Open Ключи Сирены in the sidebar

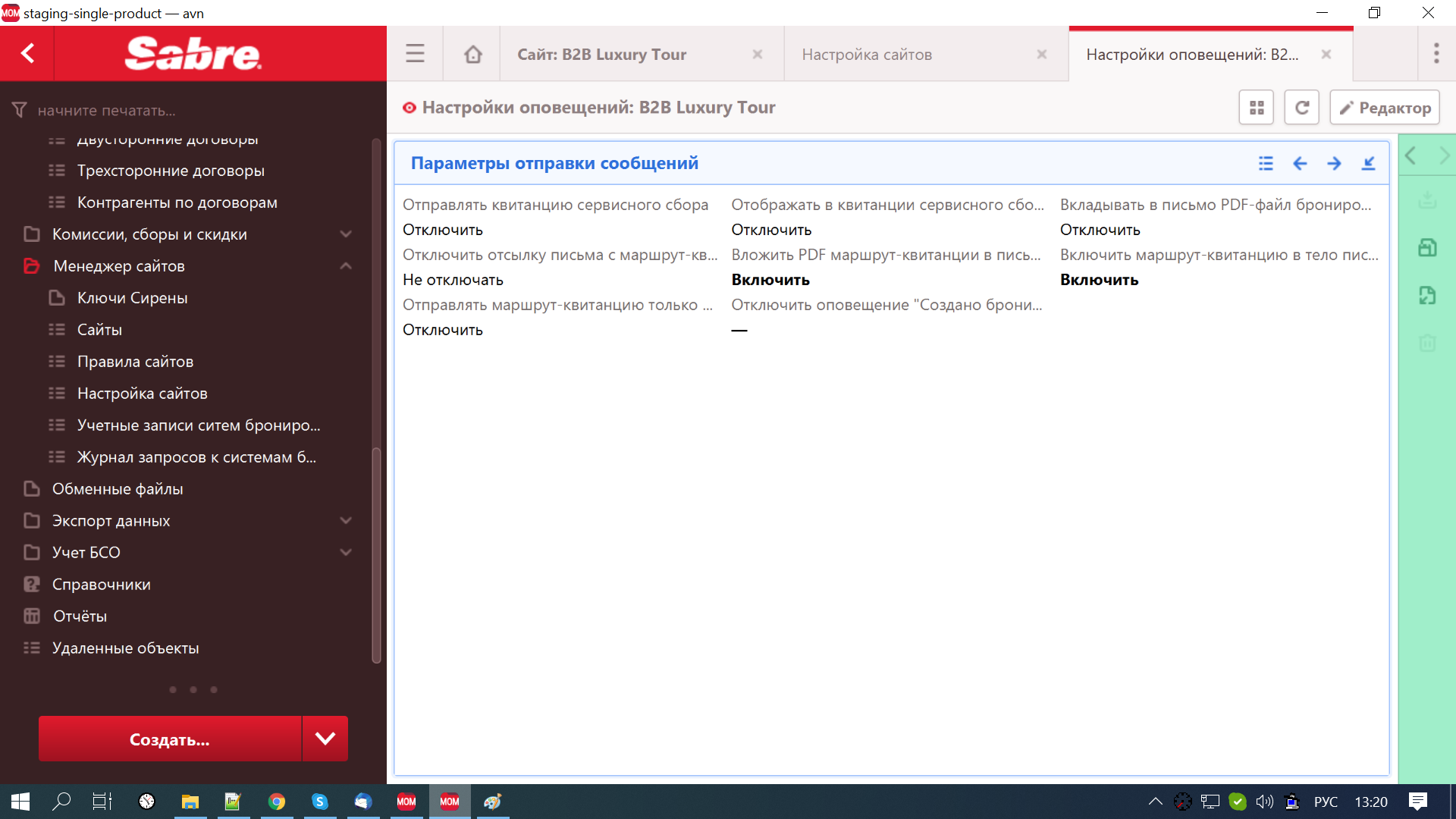click(132, 298)
